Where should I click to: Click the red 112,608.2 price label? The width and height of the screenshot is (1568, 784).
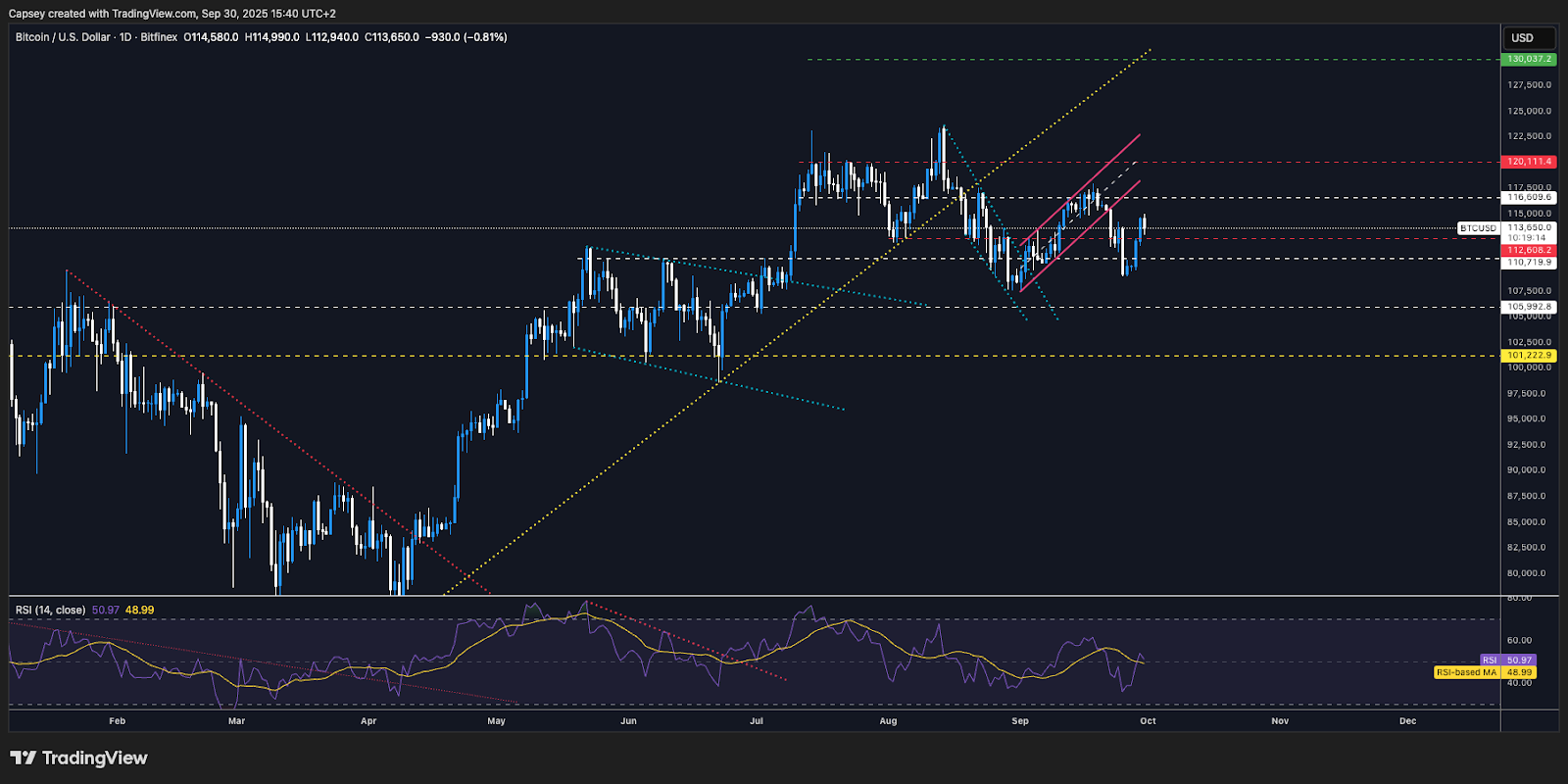(1528, 250)
